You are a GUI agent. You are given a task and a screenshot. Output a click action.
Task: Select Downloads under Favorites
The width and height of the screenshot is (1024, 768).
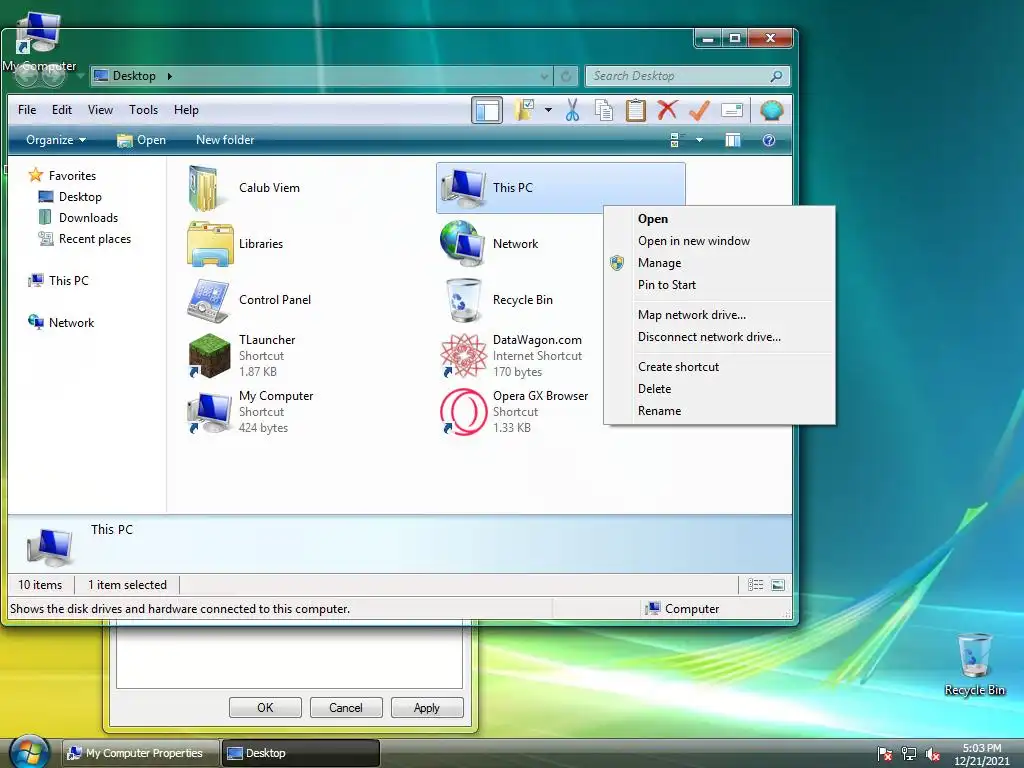tap(78, 217)
